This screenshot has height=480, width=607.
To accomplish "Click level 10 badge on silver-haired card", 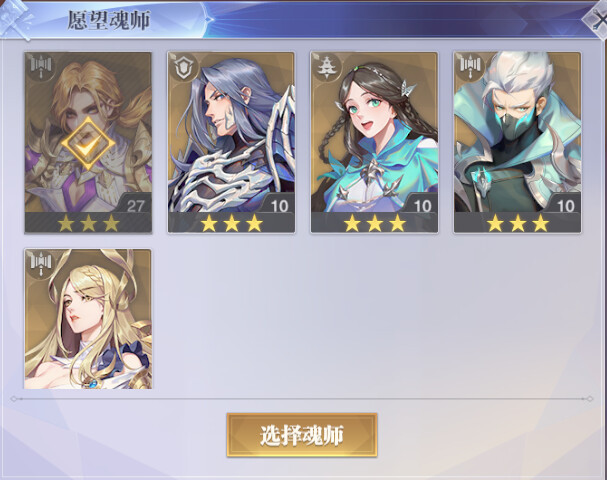I will click(279, 206).
